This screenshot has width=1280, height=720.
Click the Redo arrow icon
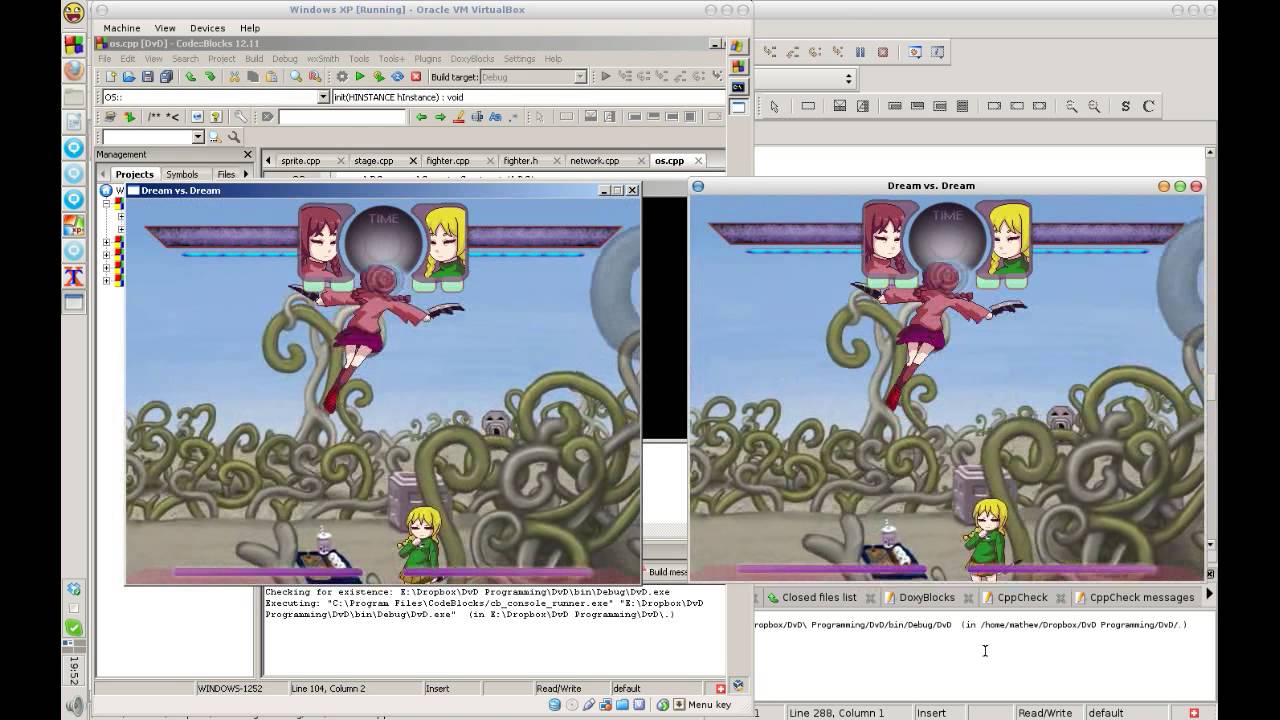click(x=210, y=77)
